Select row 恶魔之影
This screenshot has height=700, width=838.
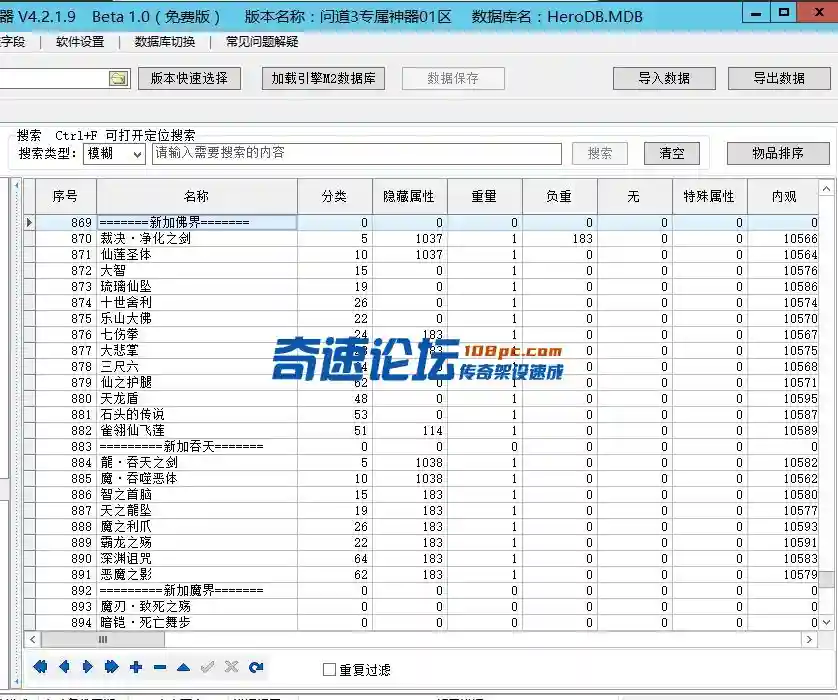coord(421,574)
